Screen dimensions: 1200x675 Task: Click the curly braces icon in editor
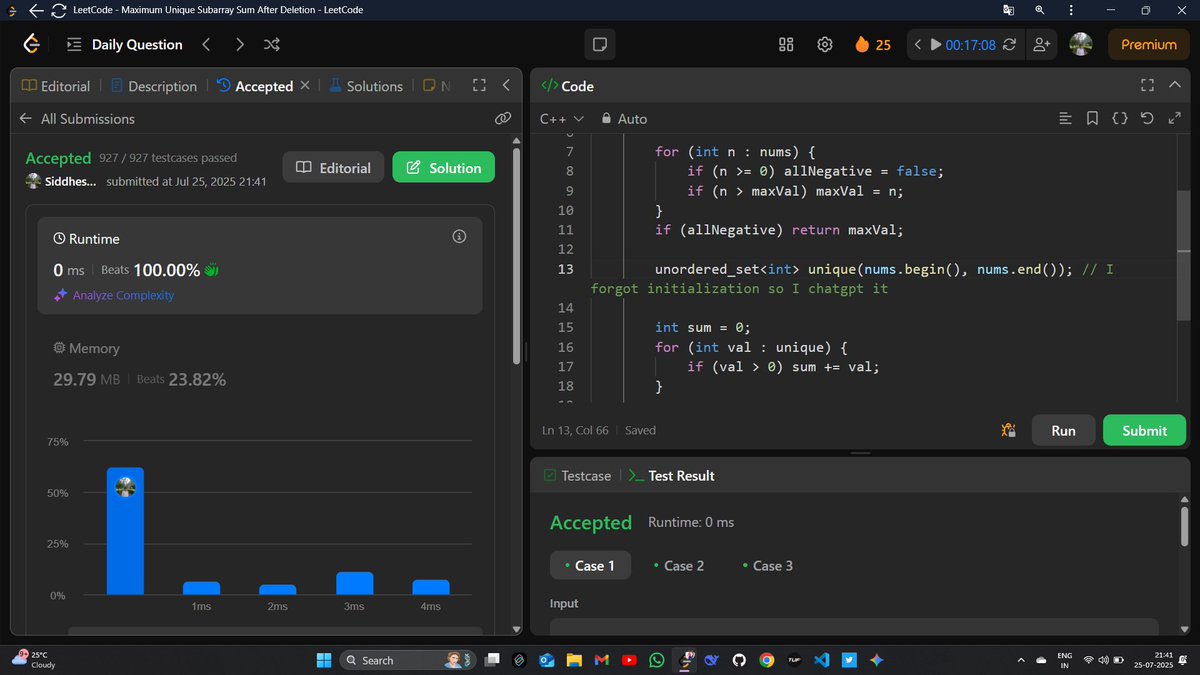click(1120, 118)
